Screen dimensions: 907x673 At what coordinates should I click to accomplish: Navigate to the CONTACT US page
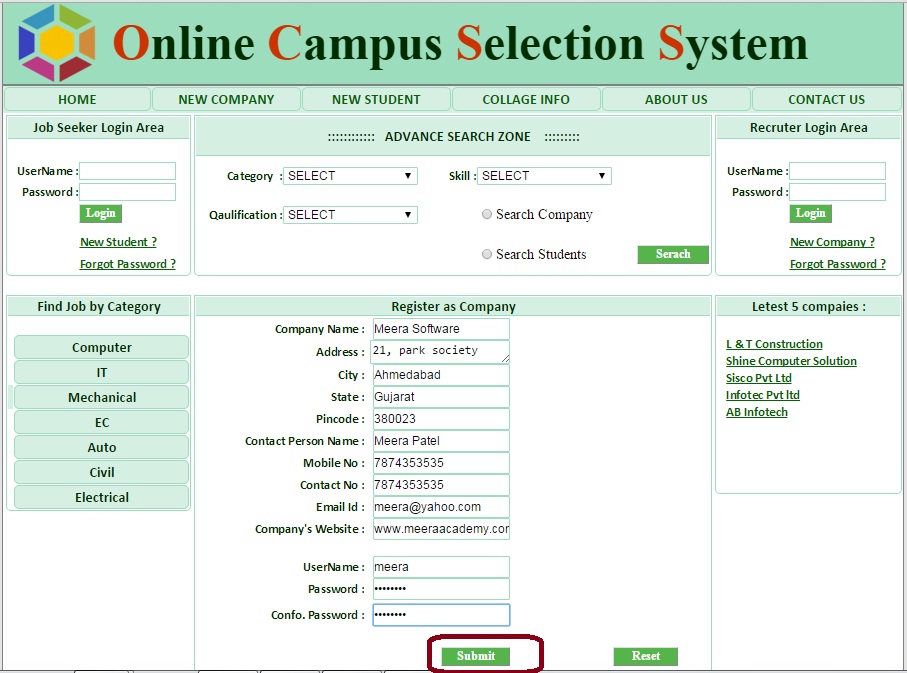(826, 99)
